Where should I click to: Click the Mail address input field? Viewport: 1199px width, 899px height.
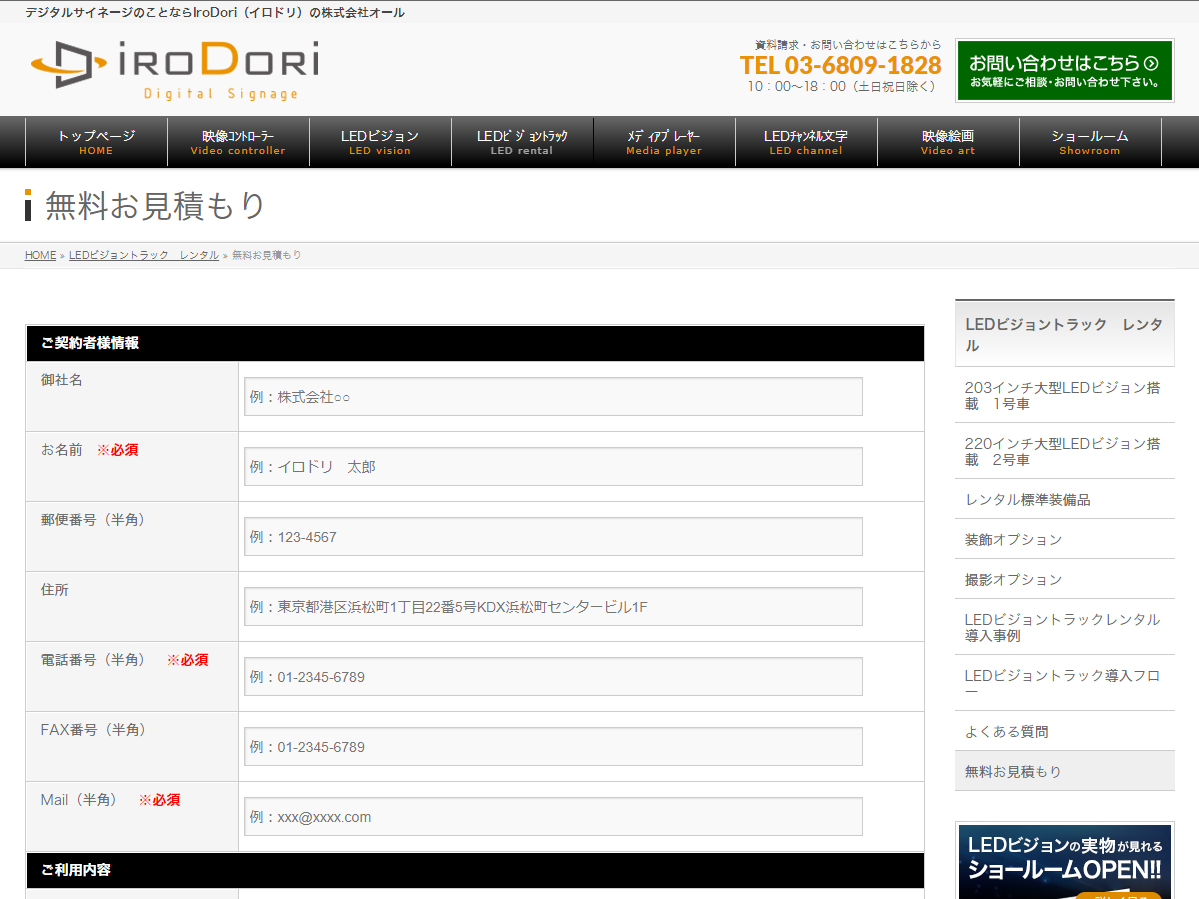point(553,817)
